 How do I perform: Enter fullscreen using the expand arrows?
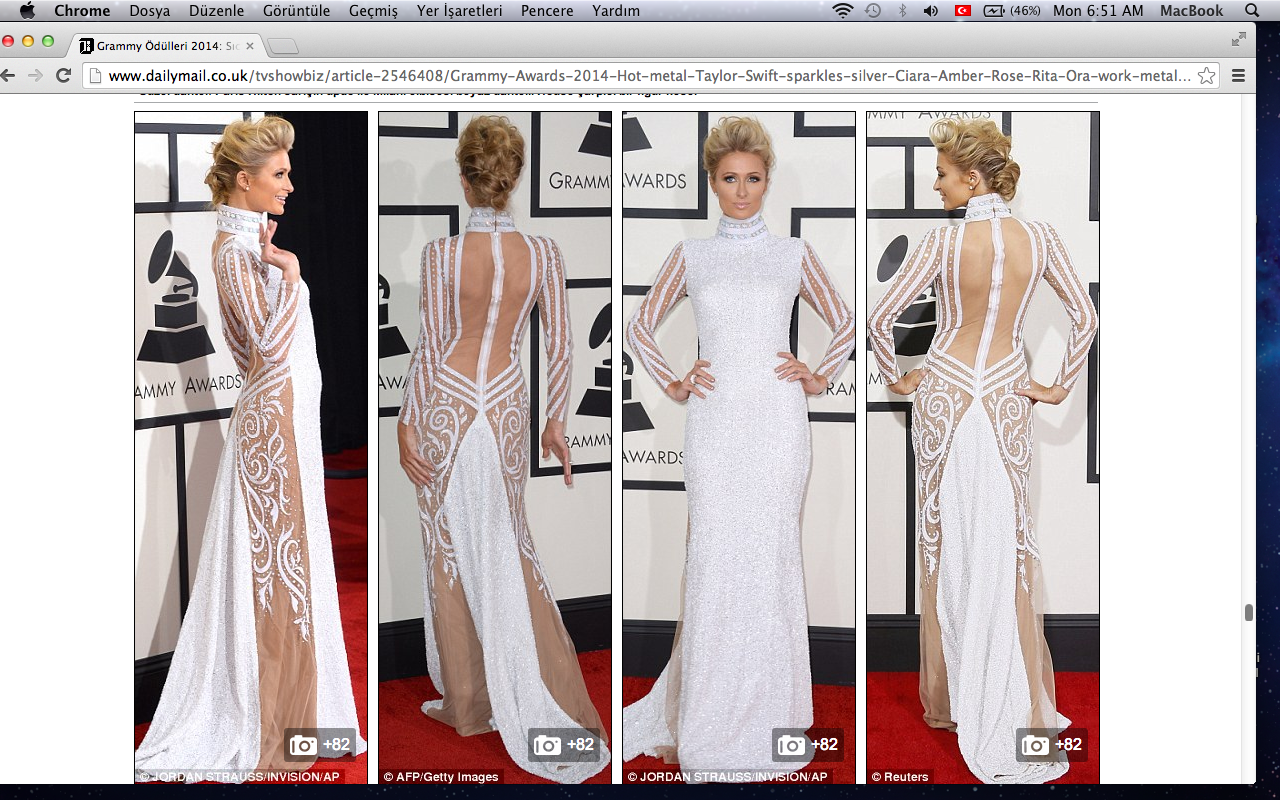[x=1239, y=39]
